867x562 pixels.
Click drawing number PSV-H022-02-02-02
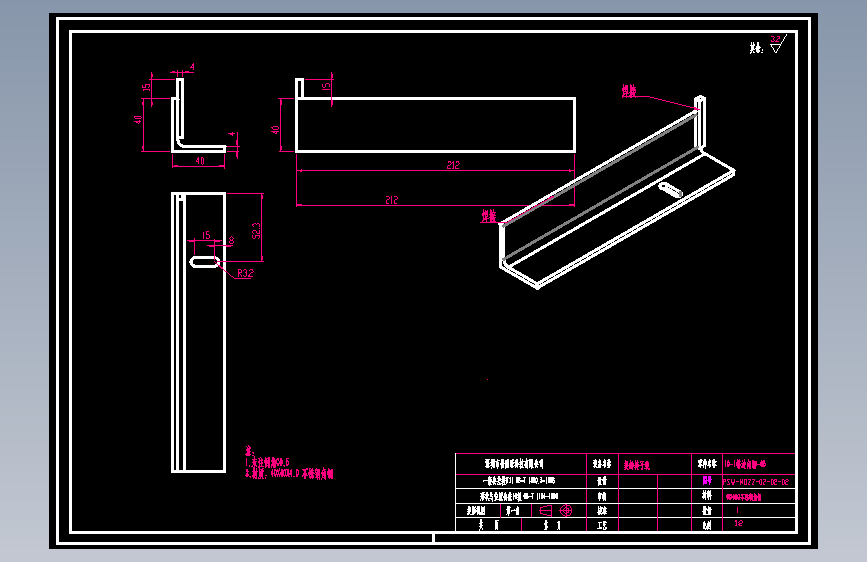click(x=755, y=482)
